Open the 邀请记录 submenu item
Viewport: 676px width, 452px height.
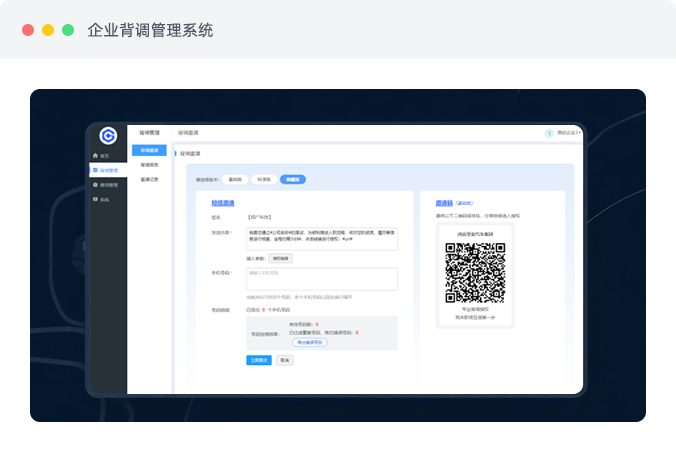(149, 179)
